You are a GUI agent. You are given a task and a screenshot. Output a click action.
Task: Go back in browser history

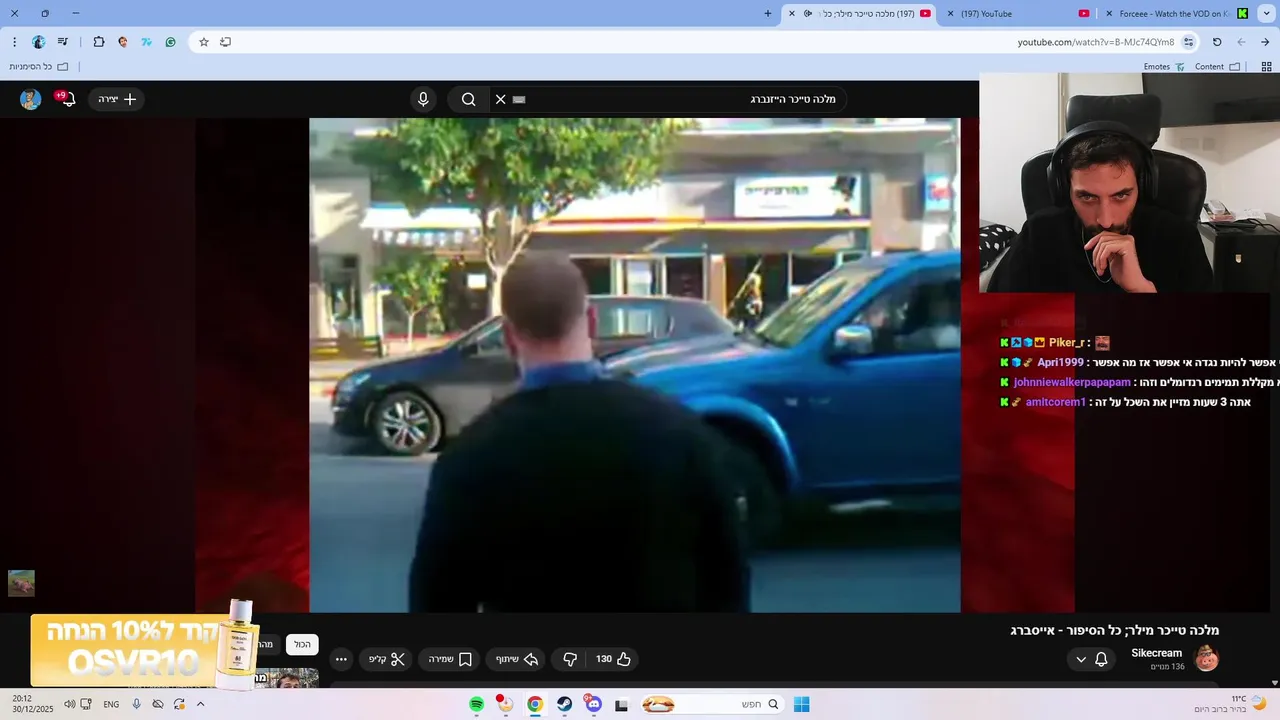point(1241,42)
